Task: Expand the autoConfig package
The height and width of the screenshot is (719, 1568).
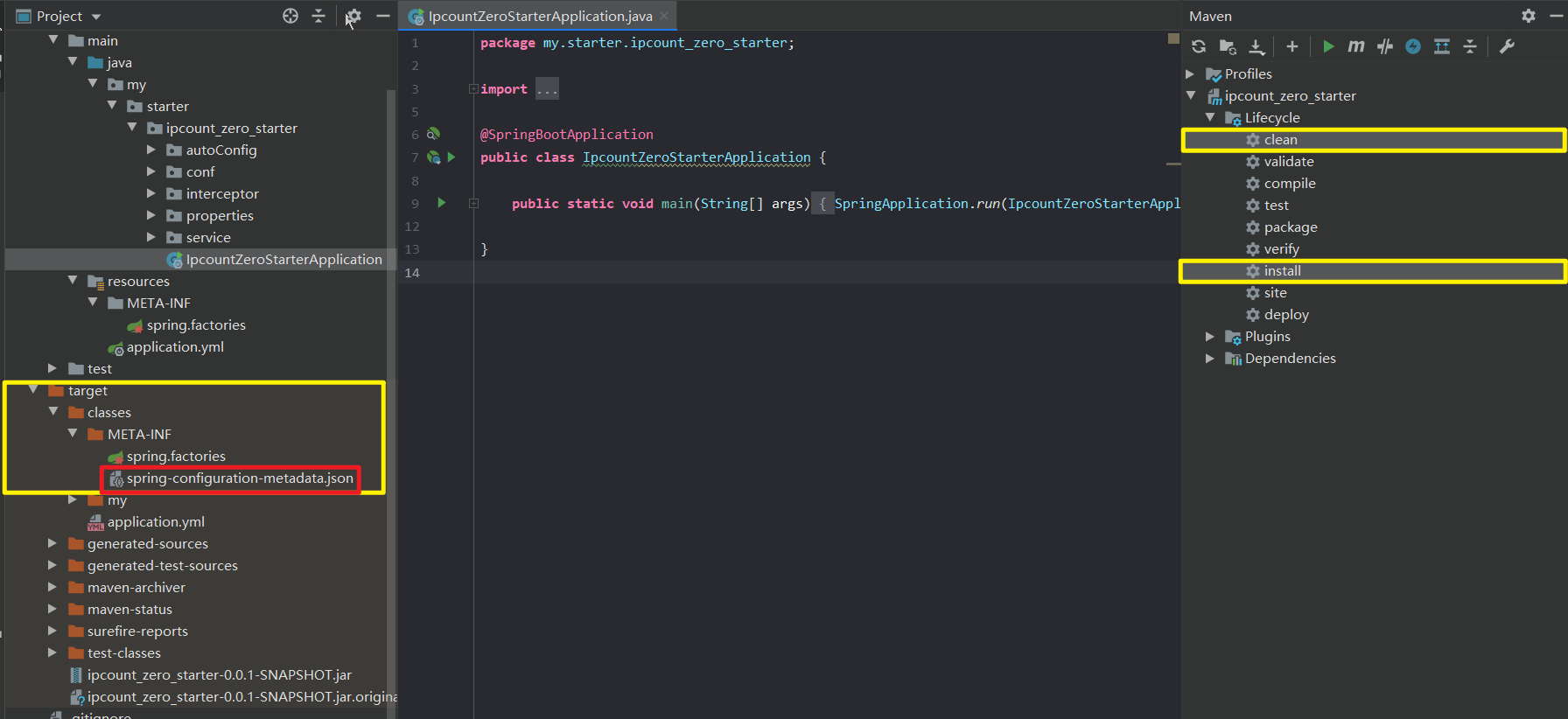Action: 151,150
